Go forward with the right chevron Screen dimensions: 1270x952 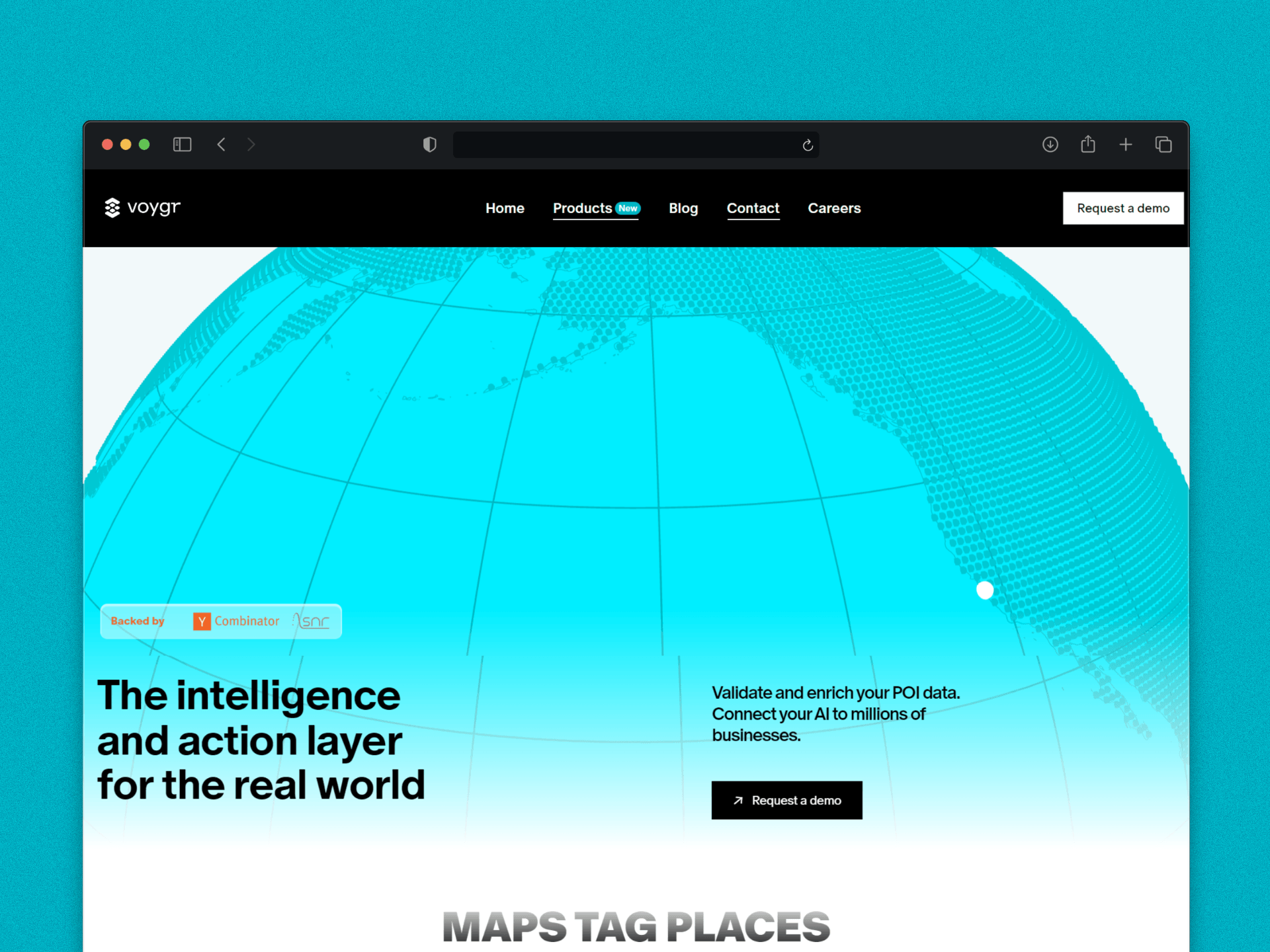pos(251,144)
